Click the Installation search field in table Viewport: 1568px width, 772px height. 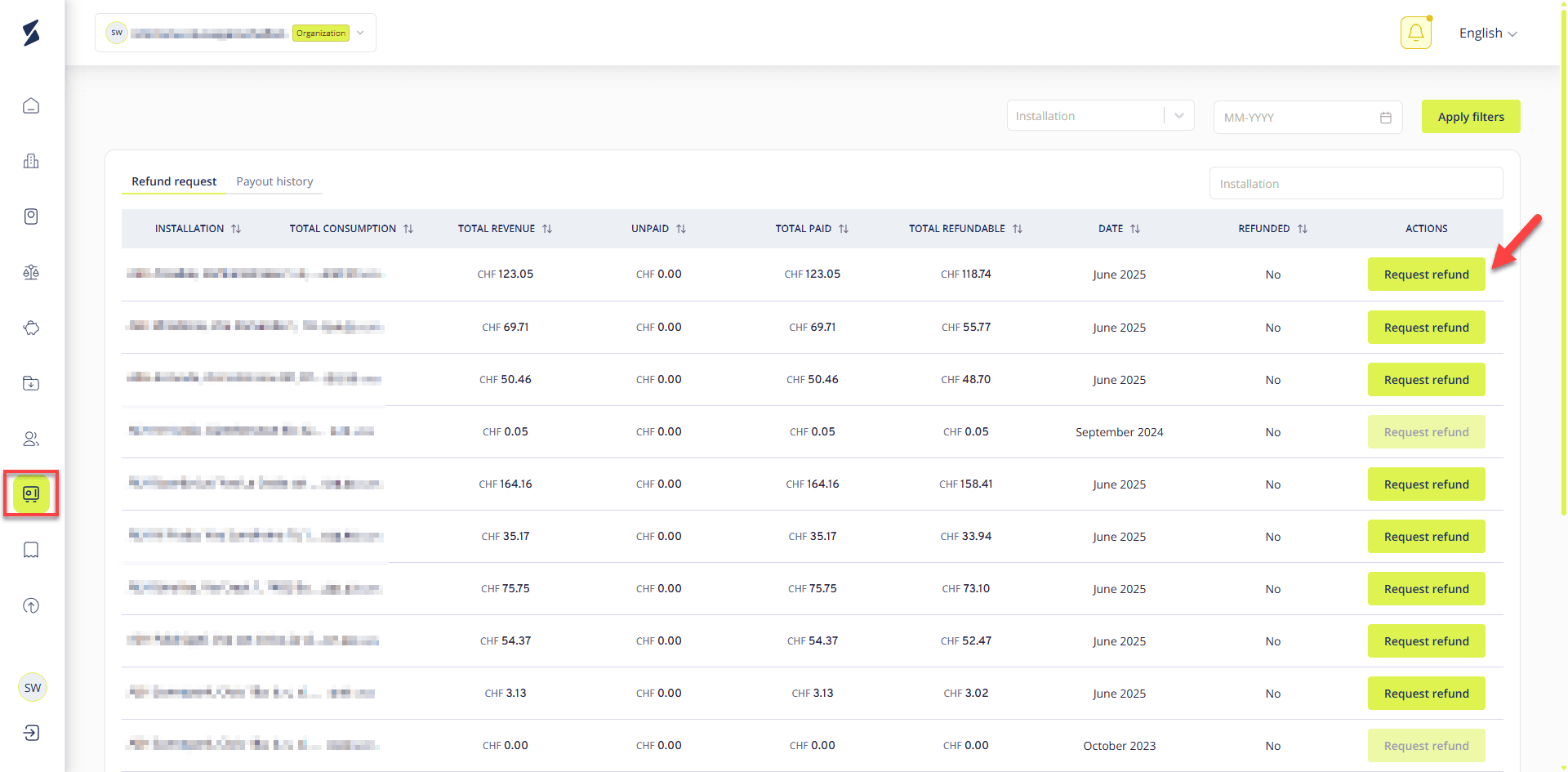[1356, 183]
